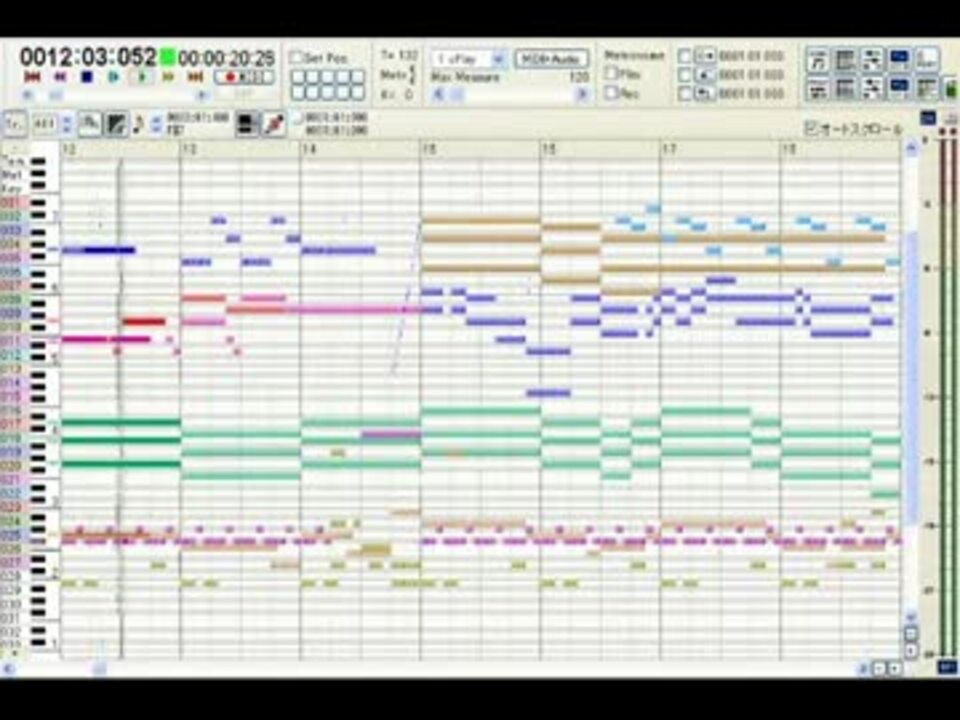Toggle the Metronome Play checkbox
The width and height of the screenshot is (960, 720).
[612, 73]
